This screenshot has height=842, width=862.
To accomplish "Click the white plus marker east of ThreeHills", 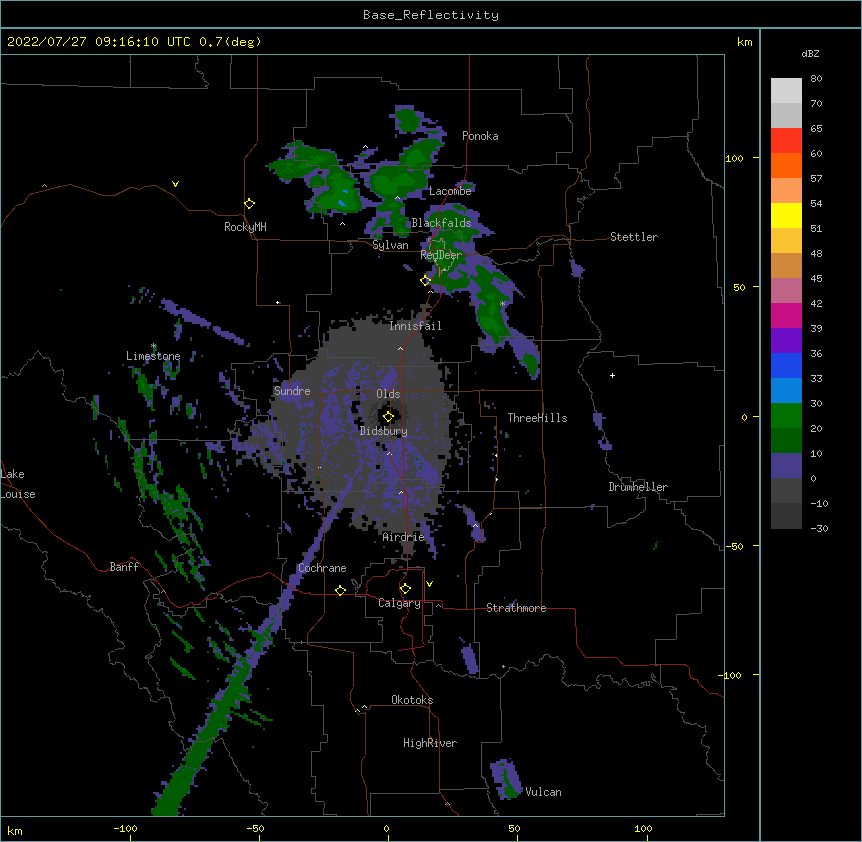I will 612,375.
